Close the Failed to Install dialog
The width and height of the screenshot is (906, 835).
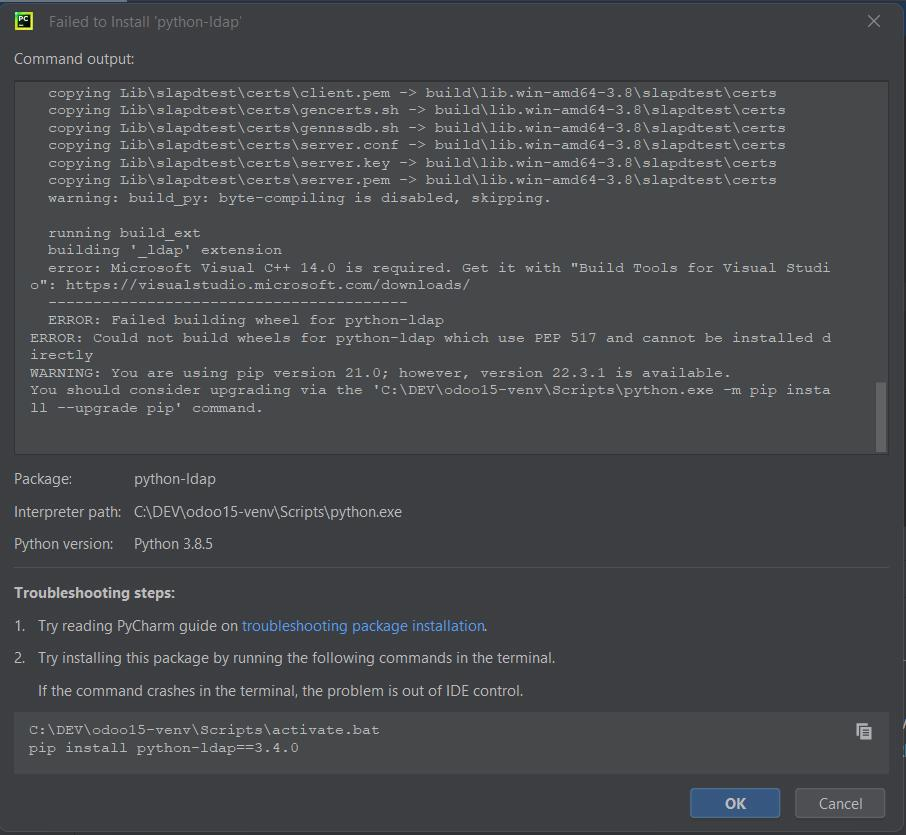pos(874,21)
